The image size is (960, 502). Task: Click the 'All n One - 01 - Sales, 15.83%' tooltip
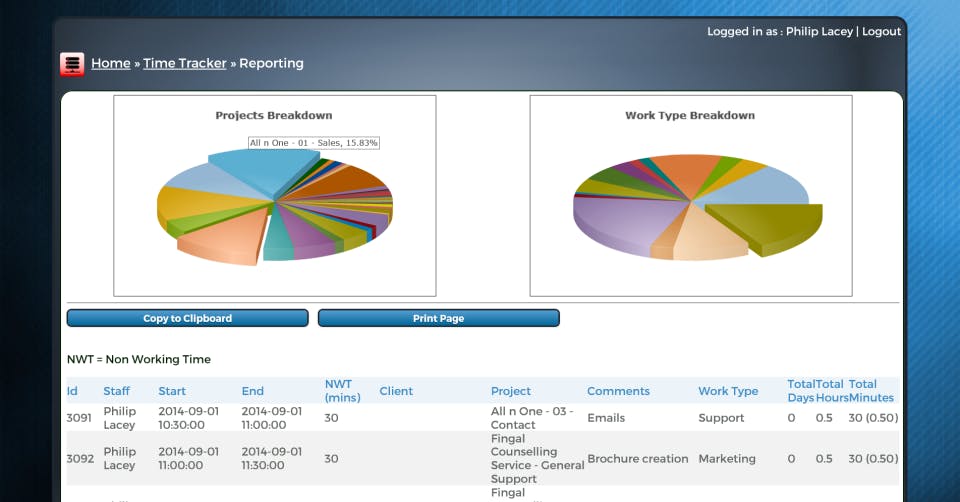point(313,143)
